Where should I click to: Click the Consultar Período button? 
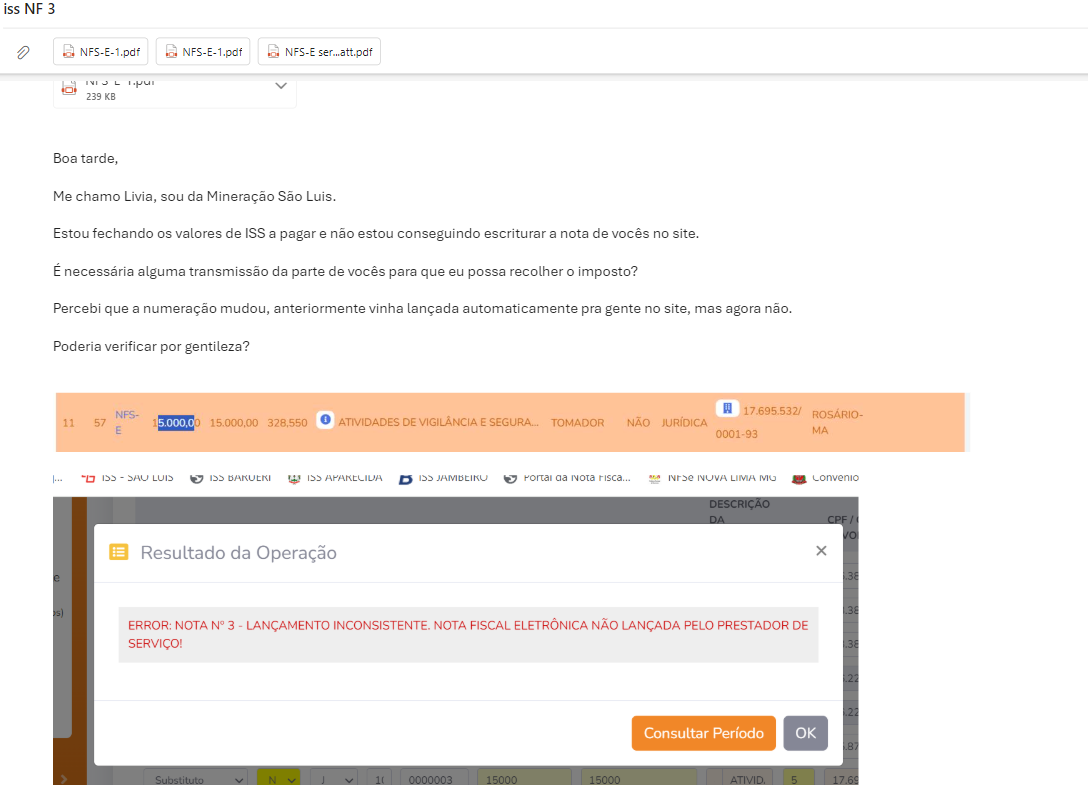704,733
